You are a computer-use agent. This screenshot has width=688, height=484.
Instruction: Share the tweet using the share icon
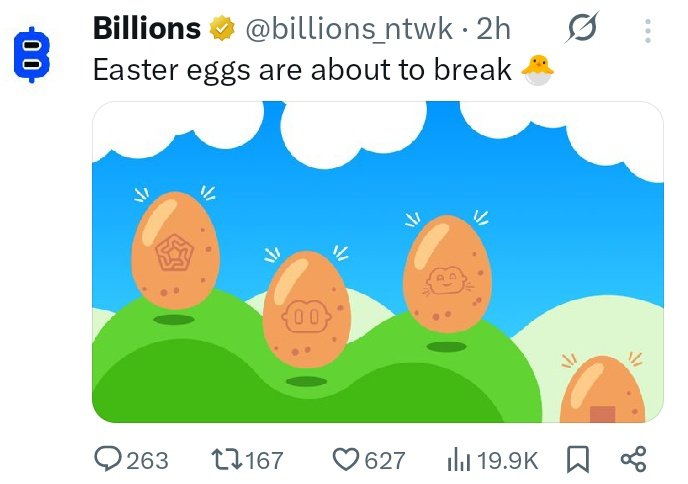(634, 459)
